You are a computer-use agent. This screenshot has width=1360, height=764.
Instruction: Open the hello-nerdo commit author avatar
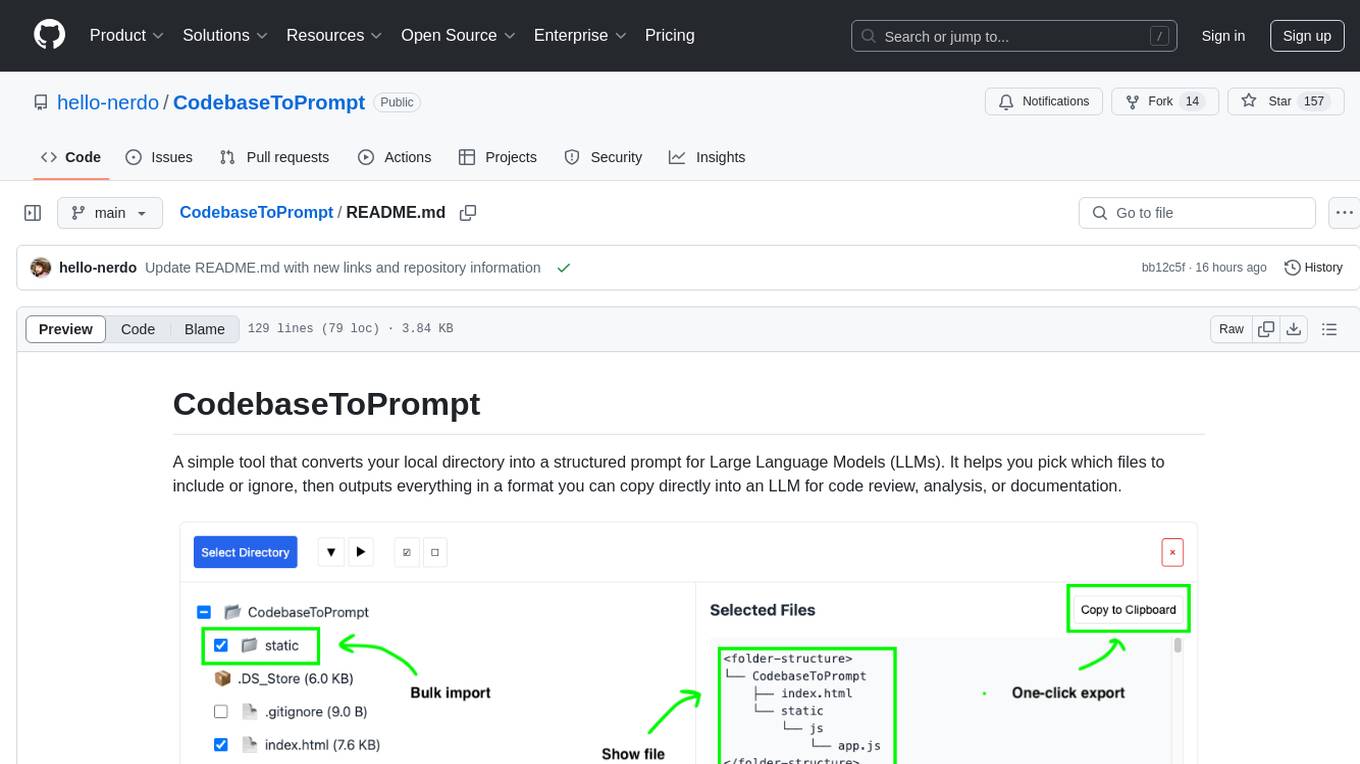[x=41, y=268]
